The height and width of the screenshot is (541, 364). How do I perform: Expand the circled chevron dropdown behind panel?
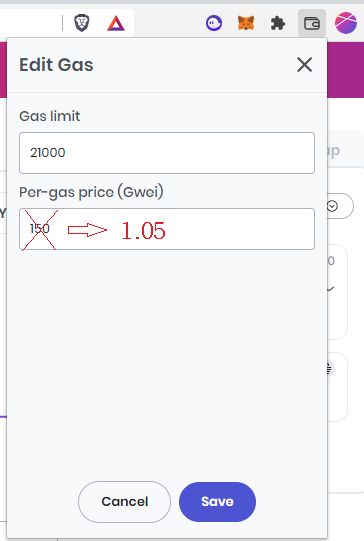click(332, 206)
